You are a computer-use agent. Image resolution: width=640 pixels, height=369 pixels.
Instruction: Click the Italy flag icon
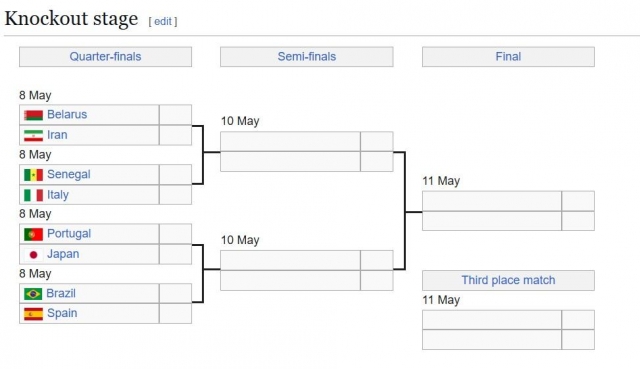(x=33, y=195)
